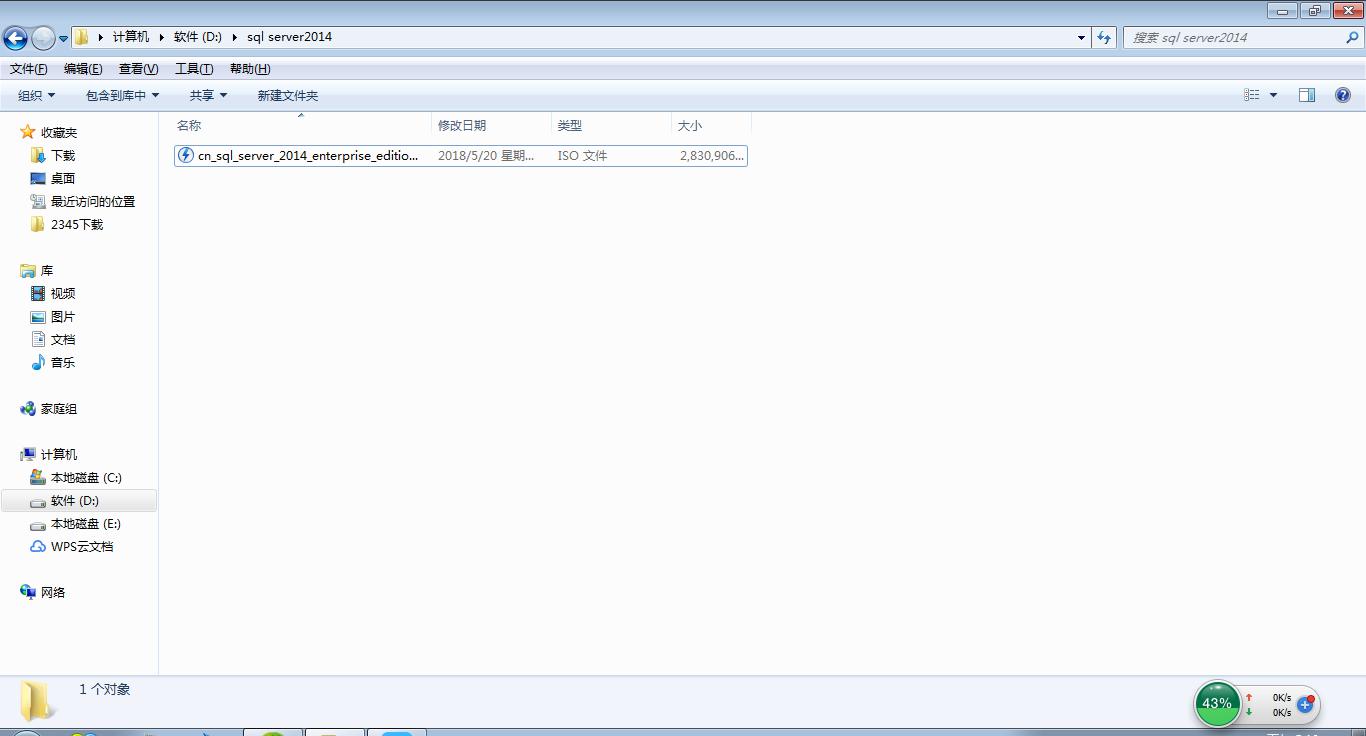
Task: Select 计算机 breadcrumb in address bar
Action: (x=130, y=37)
